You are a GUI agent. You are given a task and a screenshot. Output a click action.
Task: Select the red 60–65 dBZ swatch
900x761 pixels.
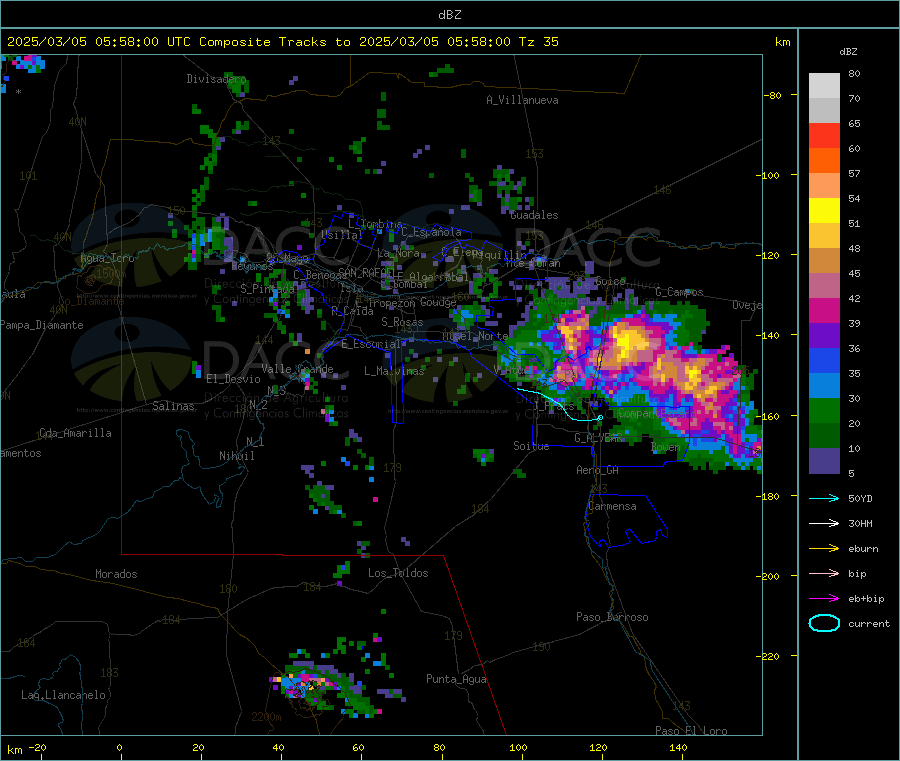(824, 135)
